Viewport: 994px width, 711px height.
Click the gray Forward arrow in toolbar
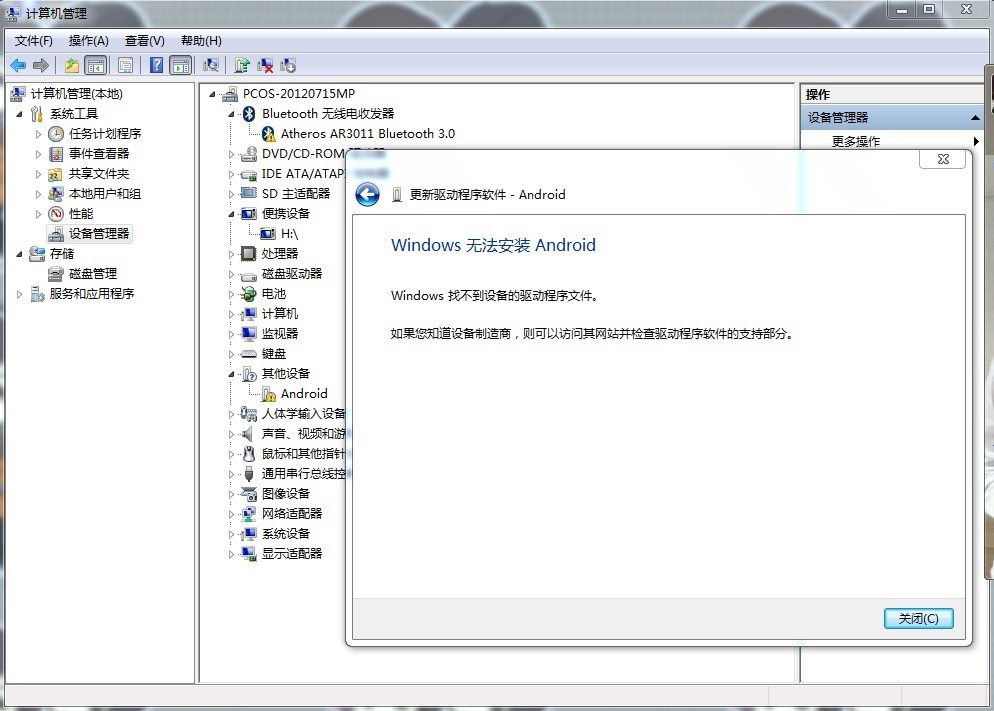[41, 65]
